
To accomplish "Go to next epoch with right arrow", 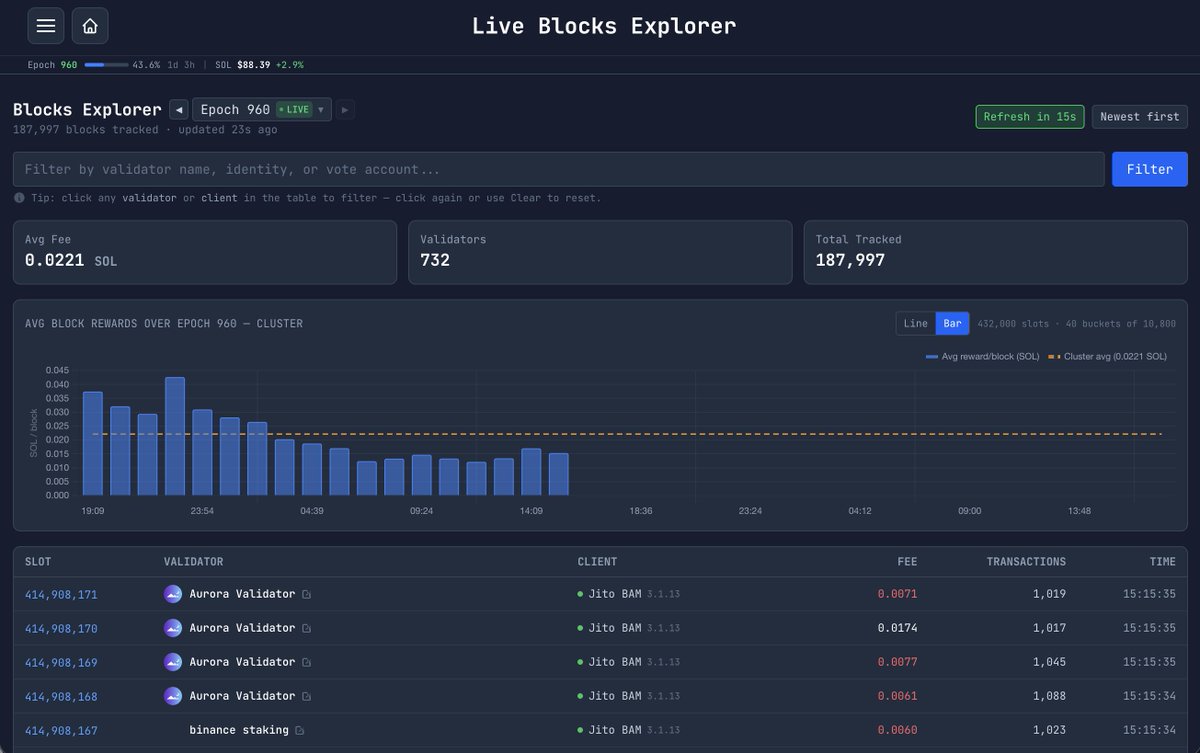I will pos(345,110).
